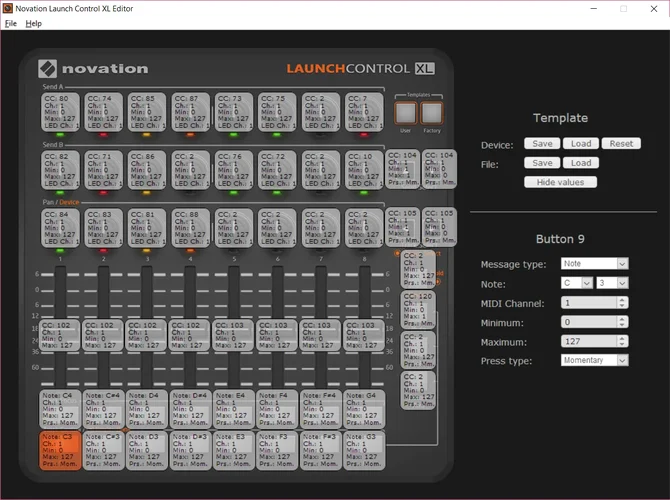Select the Note C#4 pad
670x500 pixels.
[104, 409]
